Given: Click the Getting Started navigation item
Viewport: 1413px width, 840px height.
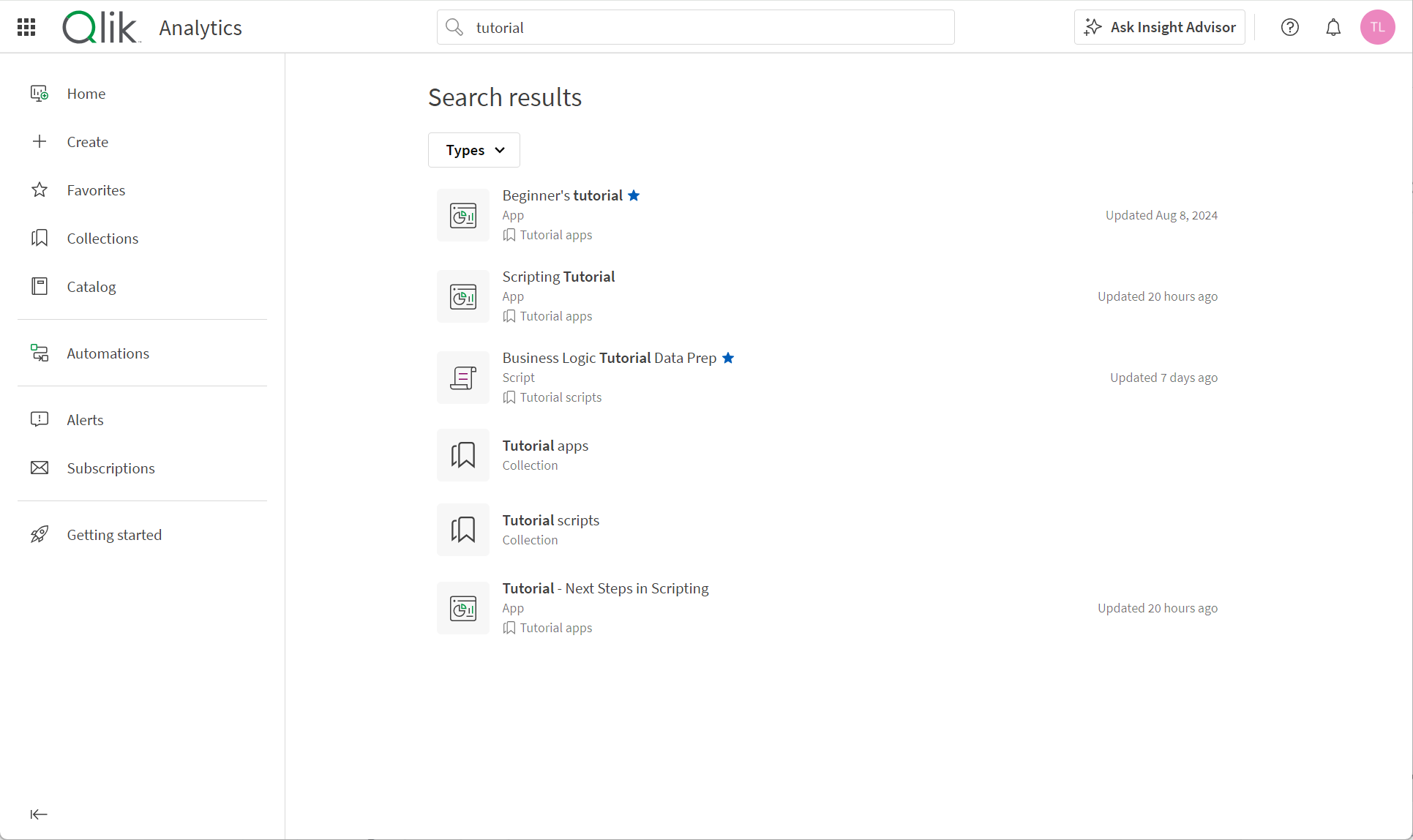Looking at the screenshot, I should (x=114, y=534).
